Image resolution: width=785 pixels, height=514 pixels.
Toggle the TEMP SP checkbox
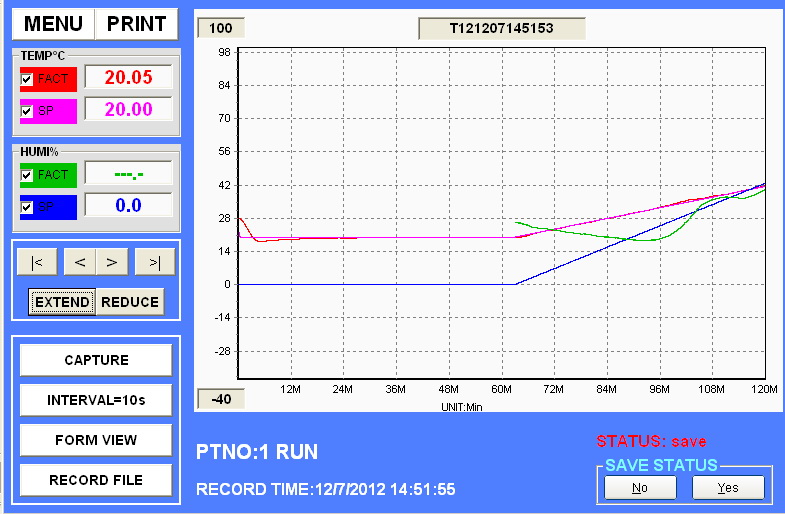[27, 111]
